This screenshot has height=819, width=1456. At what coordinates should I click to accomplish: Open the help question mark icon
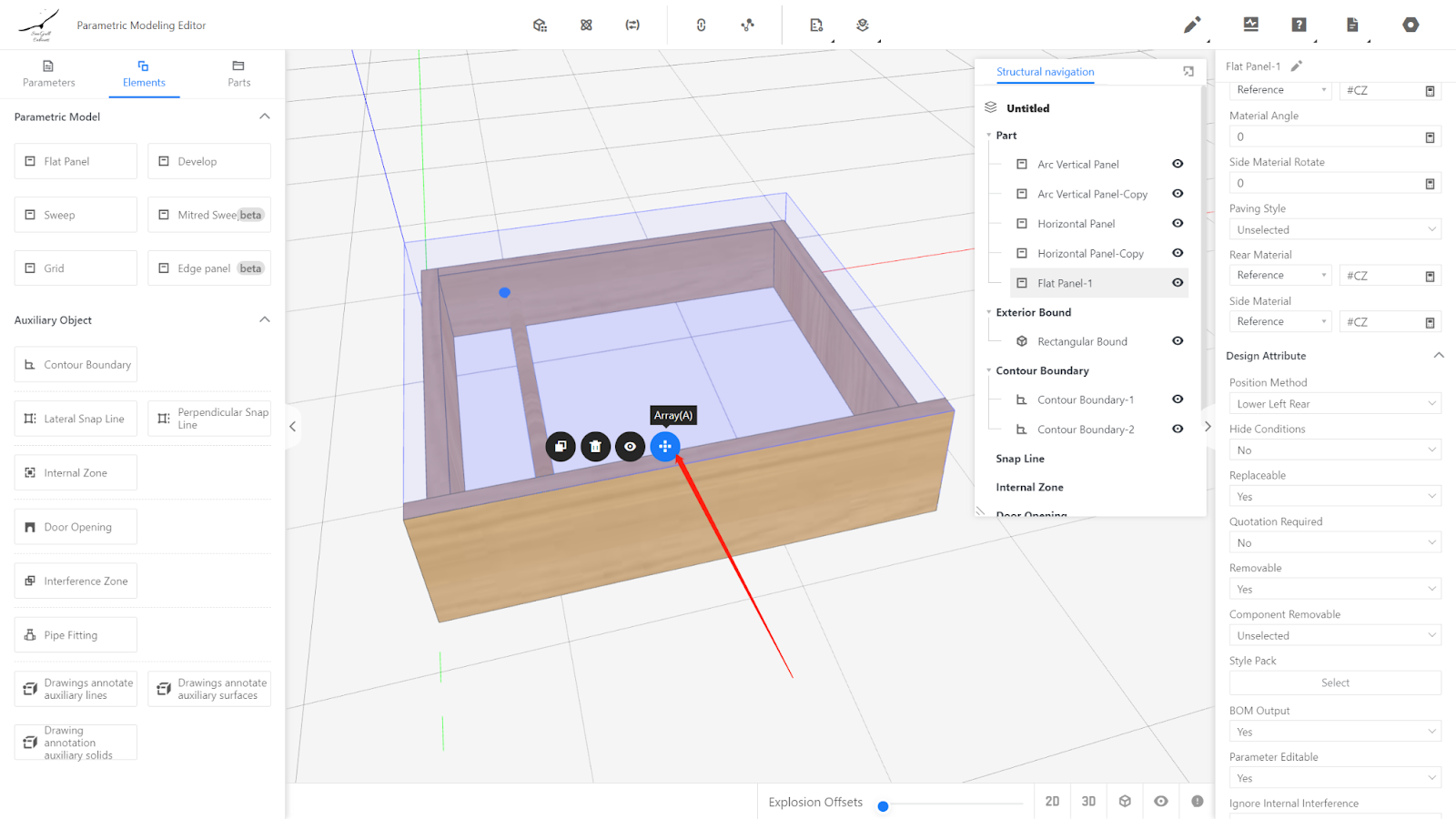tap(1299, 25)
